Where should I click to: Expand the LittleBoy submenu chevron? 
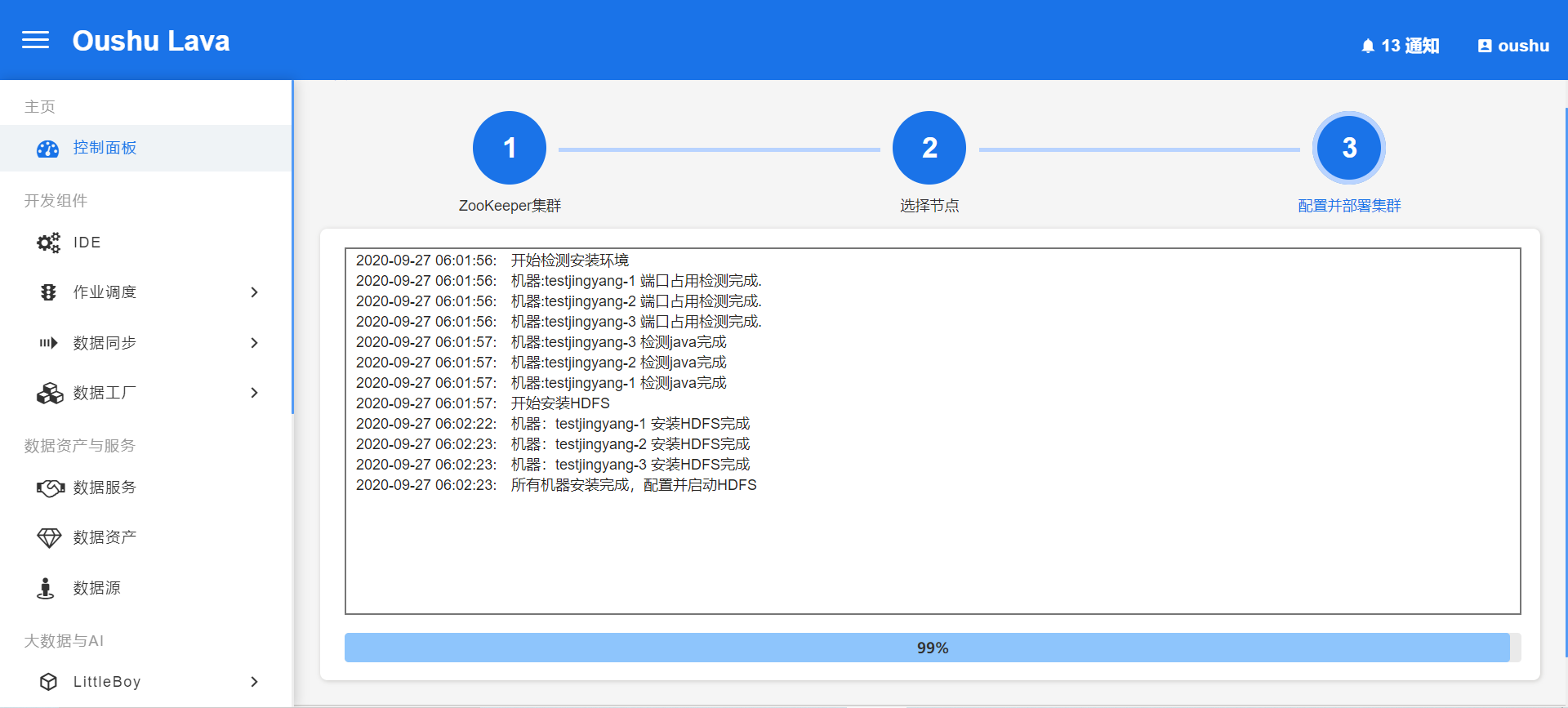[x=255, y=682]
